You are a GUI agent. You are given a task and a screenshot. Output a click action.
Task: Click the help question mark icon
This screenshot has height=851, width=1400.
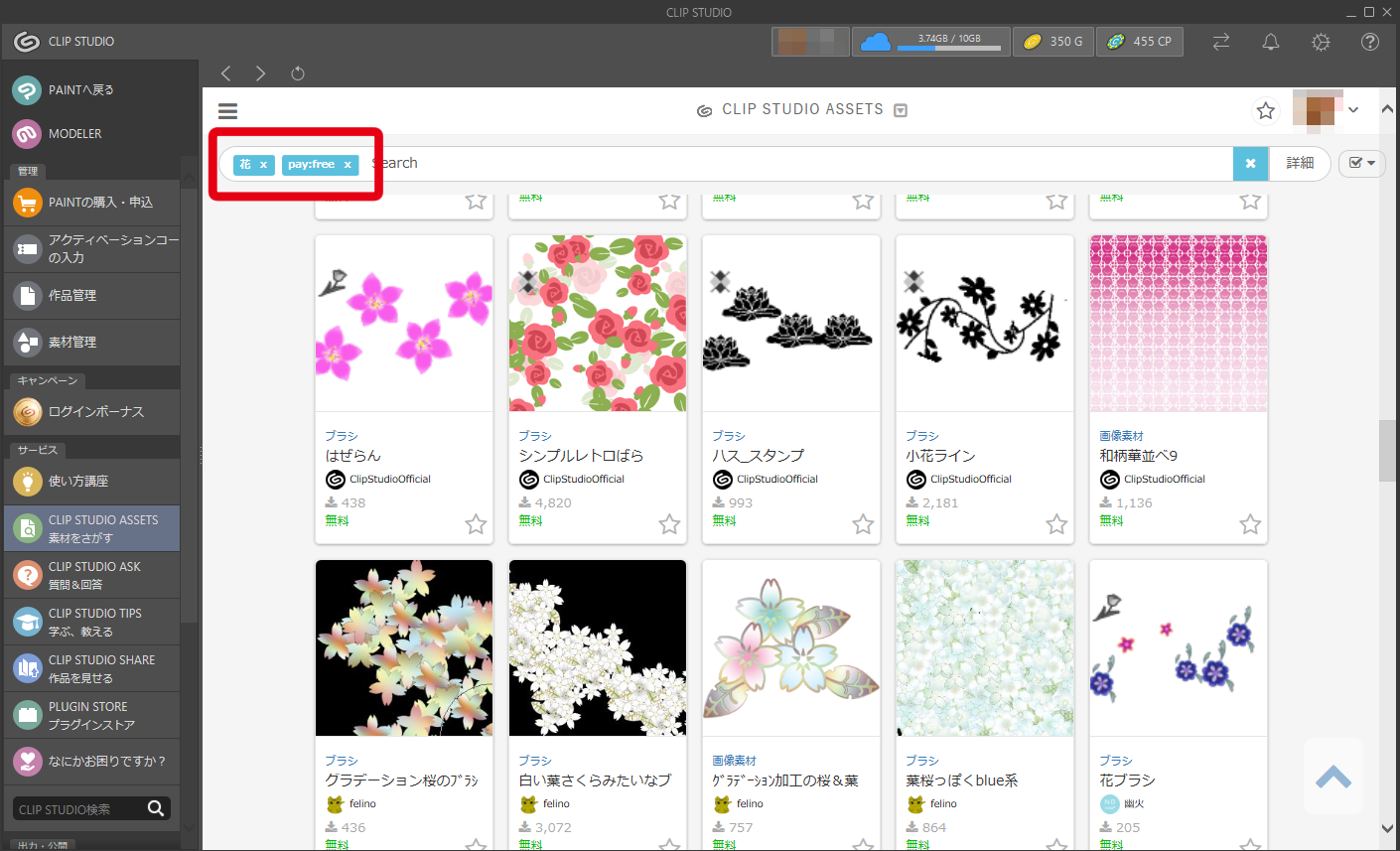click(x=1369, y=42)
